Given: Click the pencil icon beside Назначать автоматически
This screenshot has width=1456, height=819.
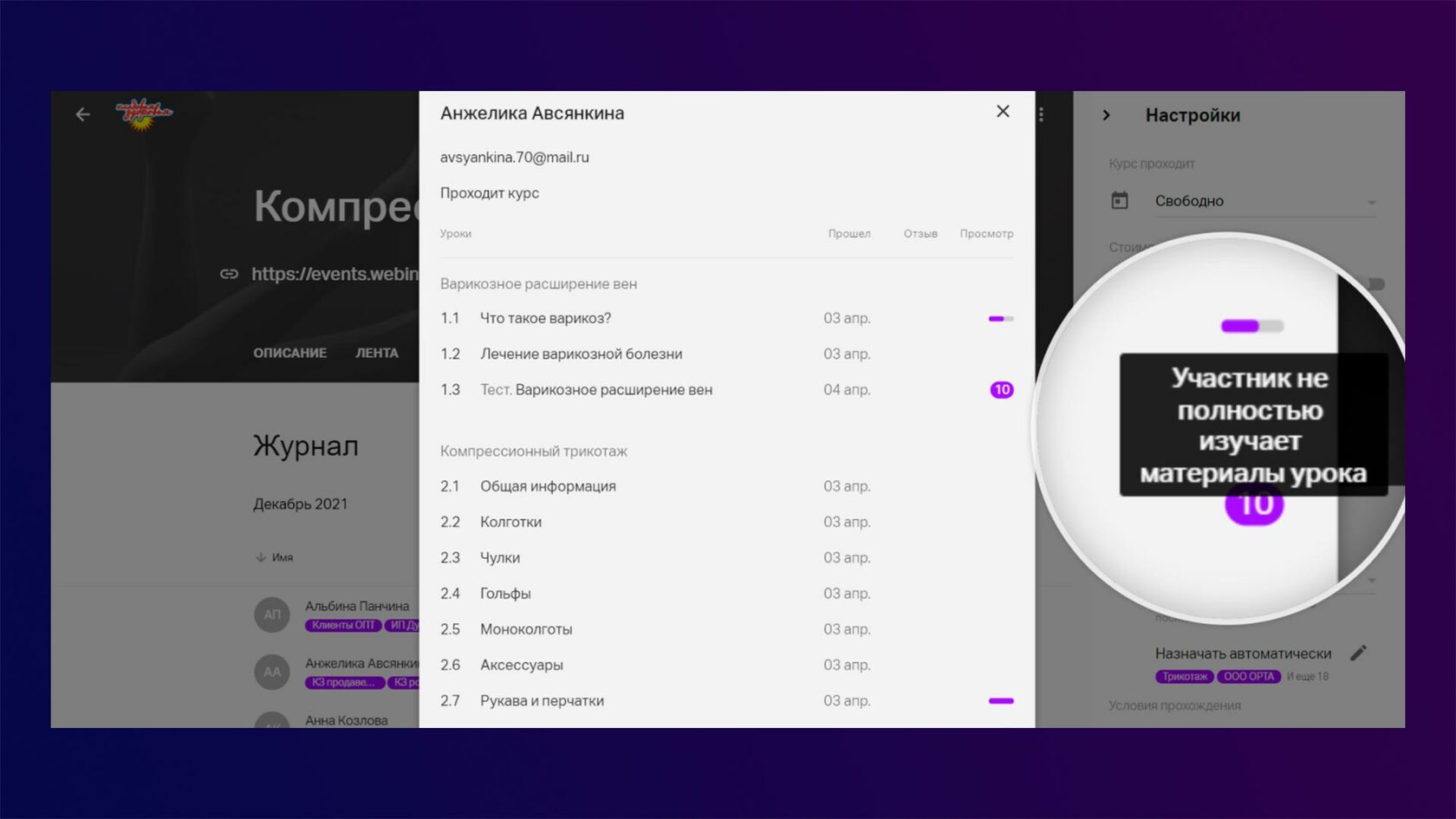Looking at the screenshot, I should tap(1358, 653).
